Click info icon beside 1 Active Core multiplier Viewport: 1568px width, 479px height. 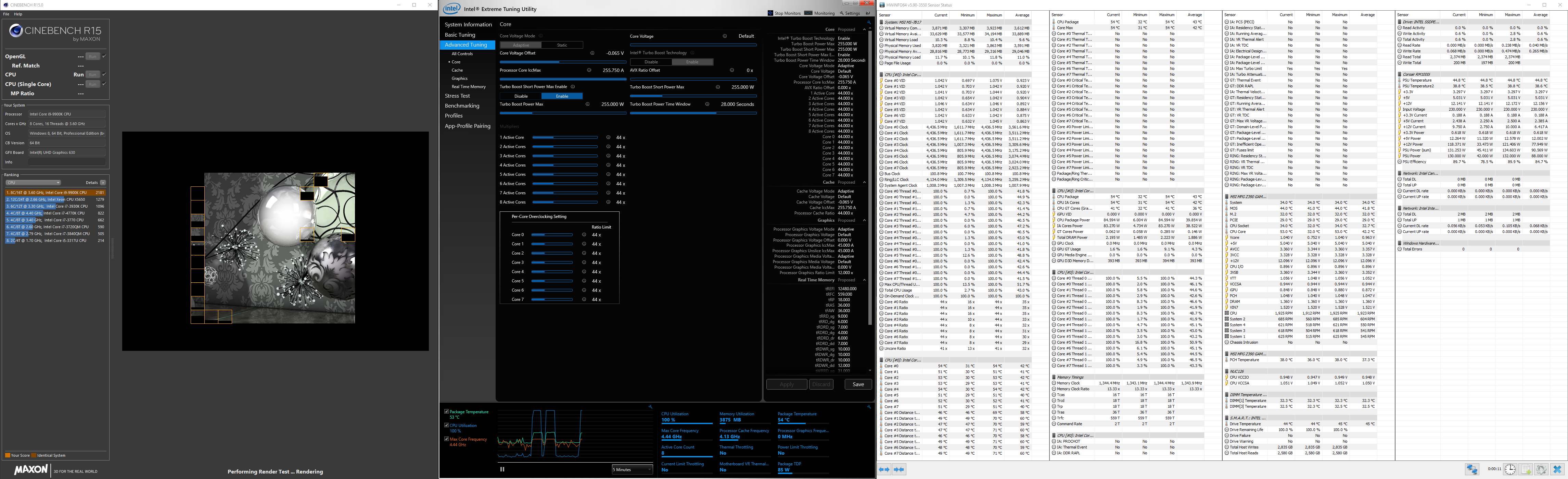click(608, 137)
